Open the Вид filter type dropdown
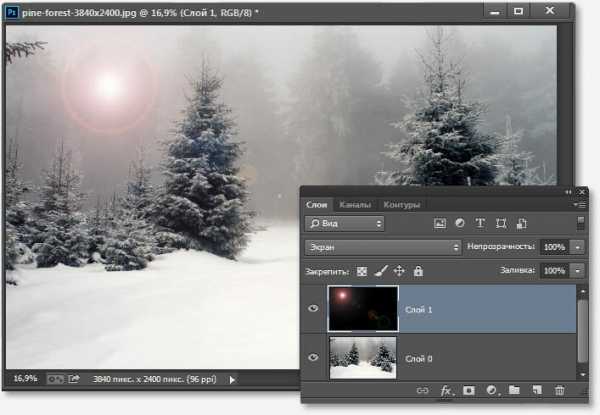Viewport: 600px width, 415px height. (x=345, y=223)
